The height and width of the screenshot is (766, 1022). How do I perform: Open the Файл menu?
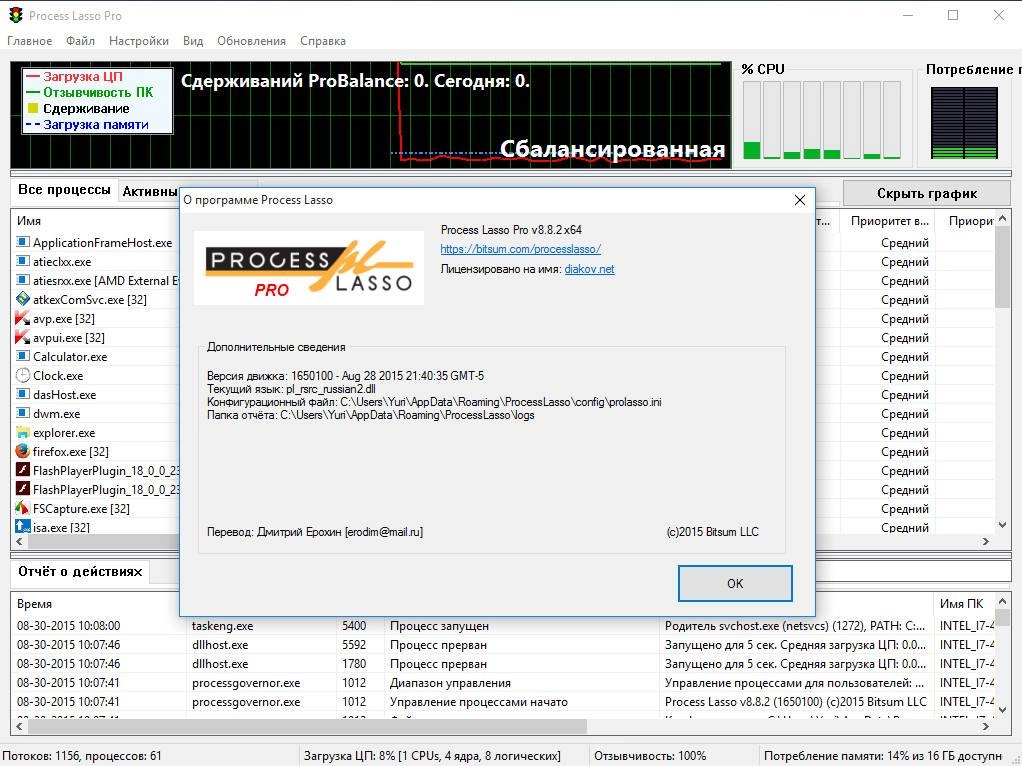(80, 40)
